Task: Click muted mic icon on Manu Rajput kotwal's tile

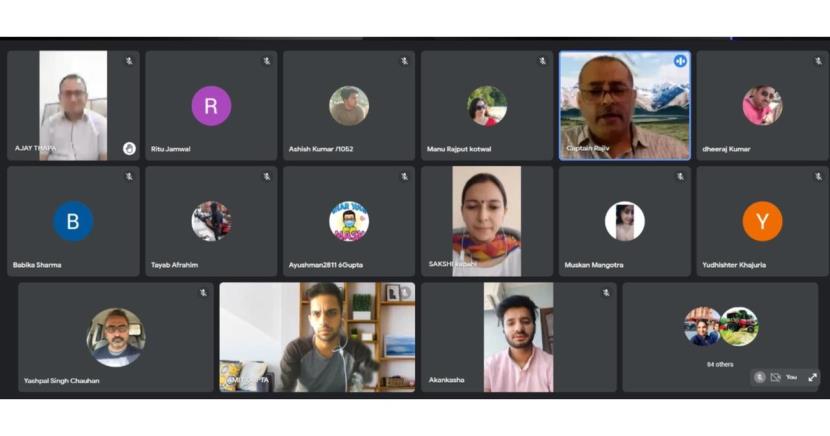Action: (543, 61)
